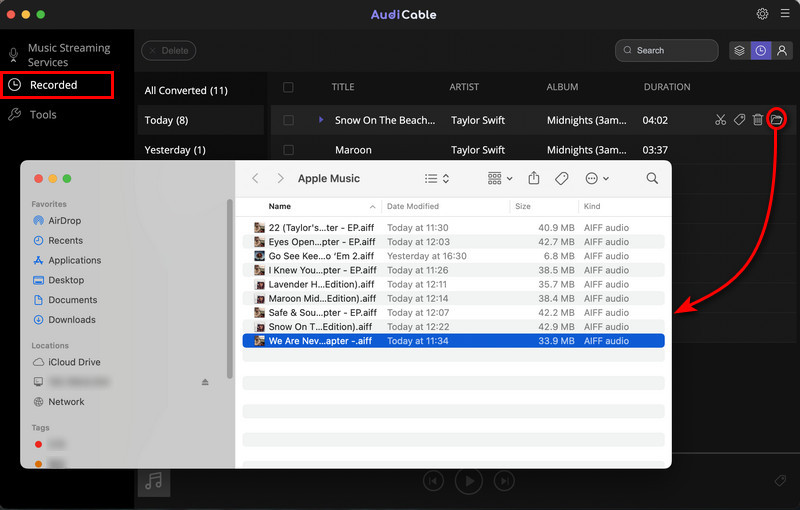Click the Search input field
Image resolution: width=800 pixels, height=510 pixels.
tap(666, 50)
